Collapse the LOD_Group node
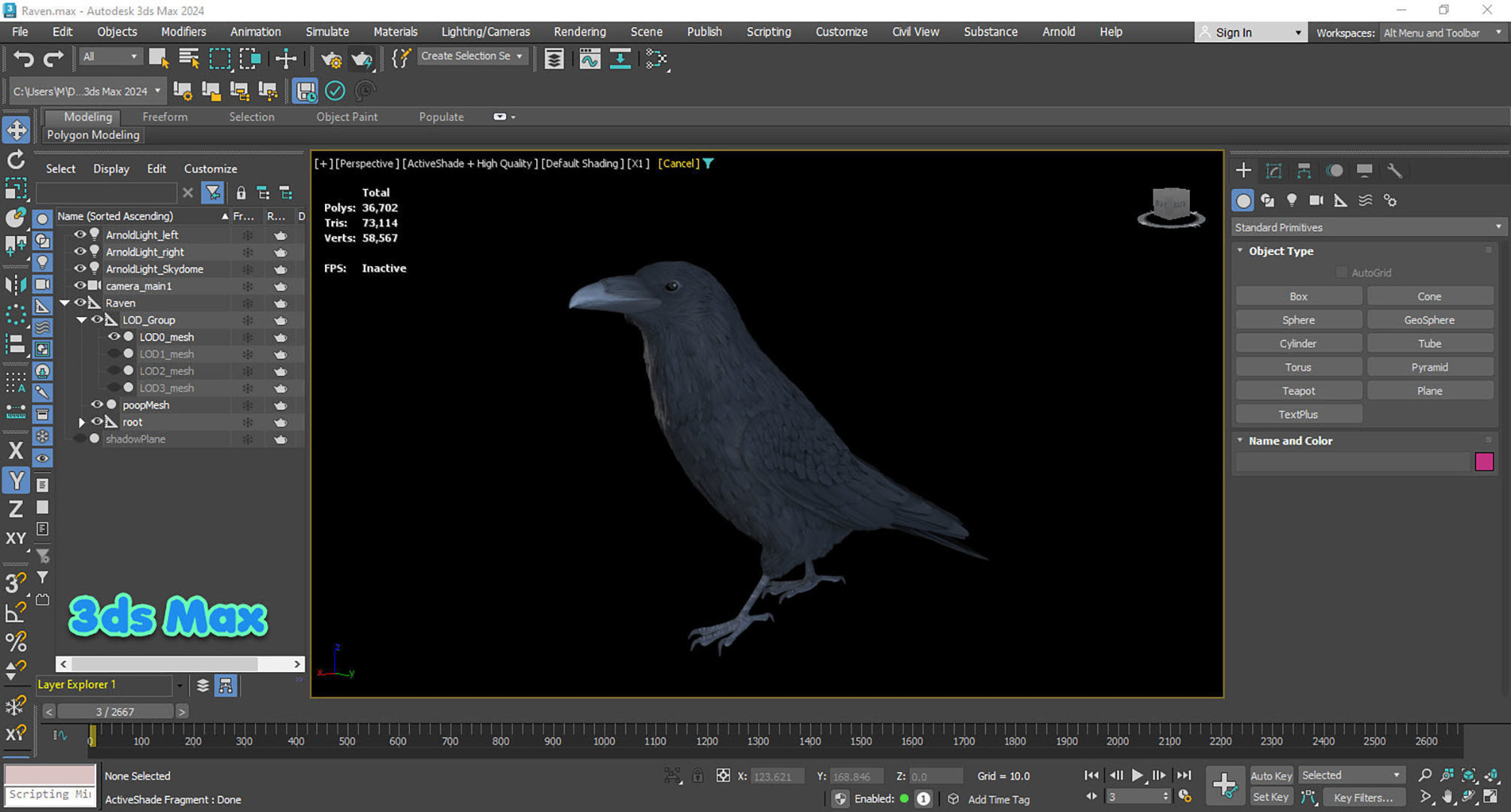The width and height of the screenshot is (1511, 812). (x=81, y=320)
